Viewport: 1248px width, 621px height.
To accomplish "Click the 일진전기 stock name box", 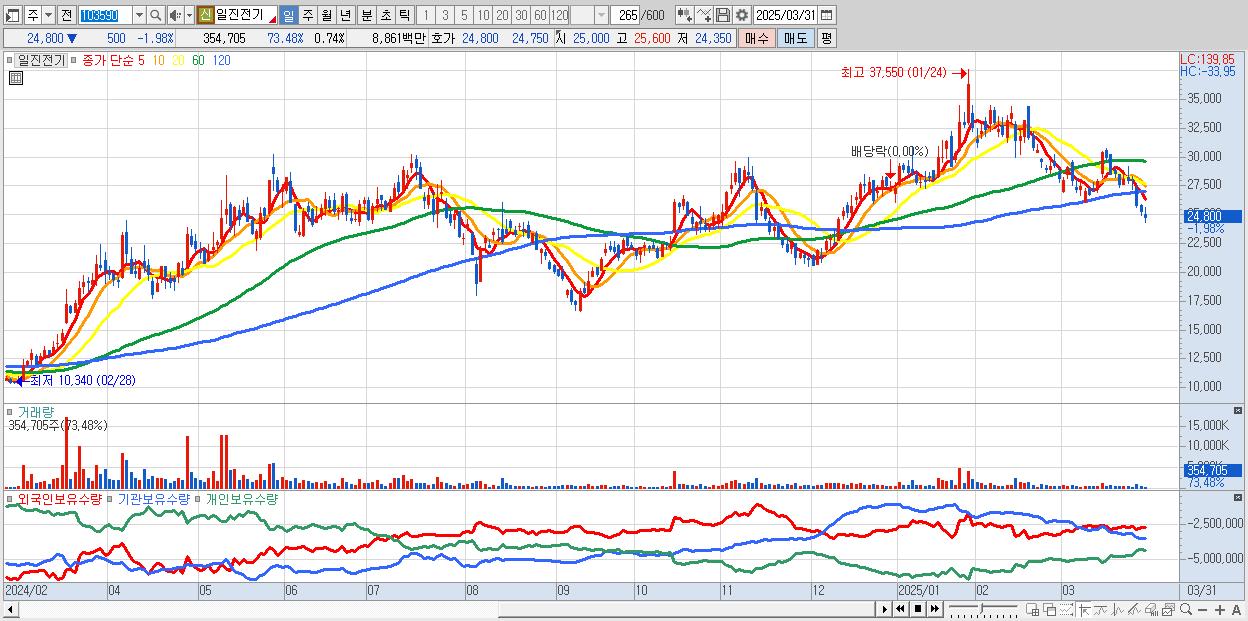I will 246,15.
